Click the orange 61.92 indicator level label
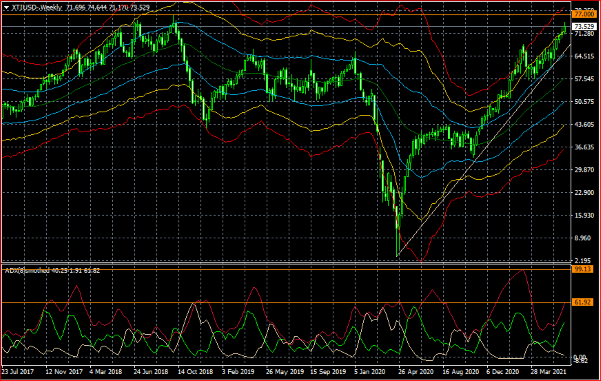Screen dimensions: 601x381 (x=583, y=302)
